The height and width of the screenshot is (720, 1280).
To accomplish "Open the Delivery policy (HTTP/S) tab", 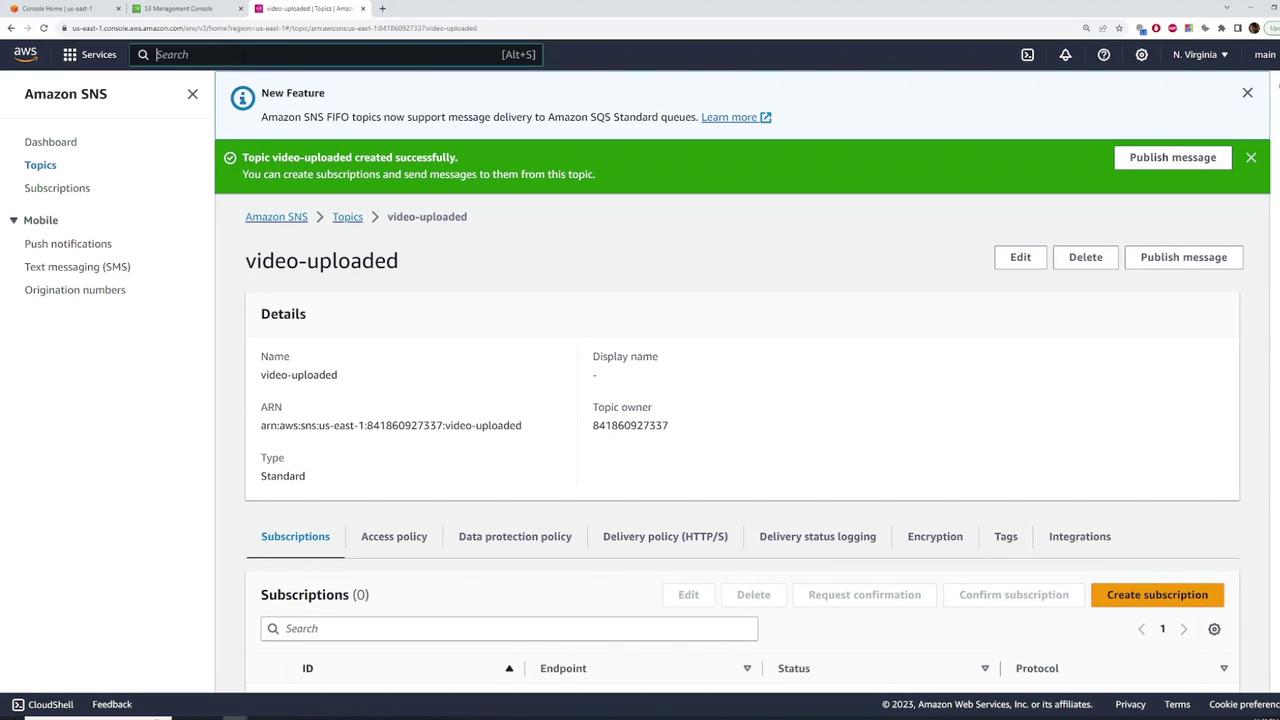I will [665, 537].
